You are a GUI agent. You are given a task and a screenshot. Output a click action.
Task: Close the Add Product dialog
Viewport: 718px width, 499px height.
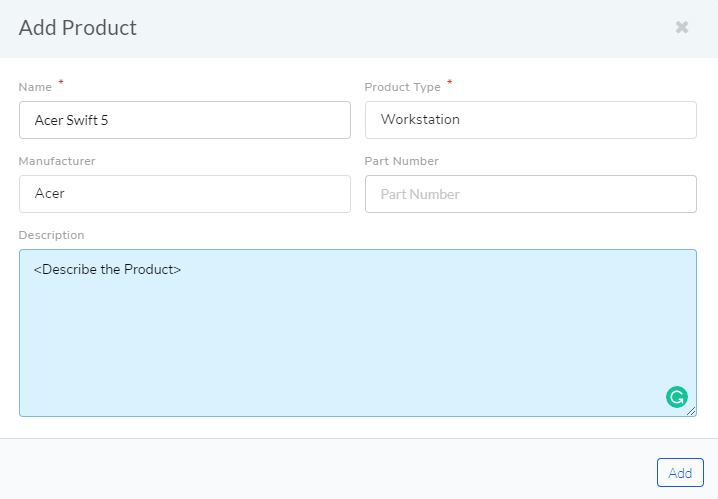click(x=682, y=27)
